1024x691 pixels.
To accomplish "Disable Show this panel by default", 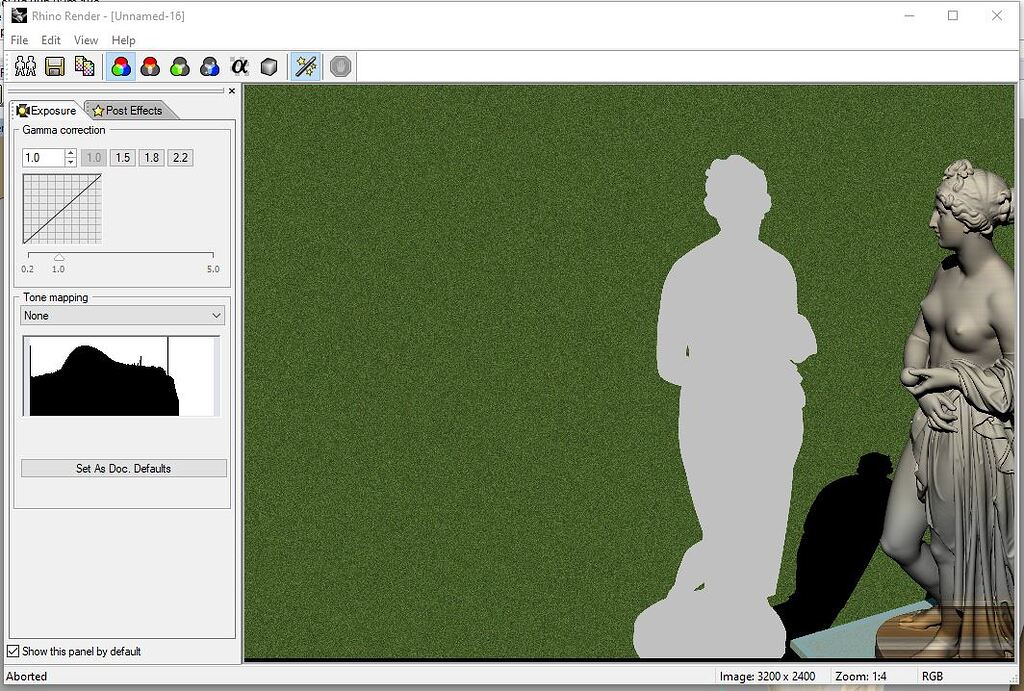I will point(13,651).
